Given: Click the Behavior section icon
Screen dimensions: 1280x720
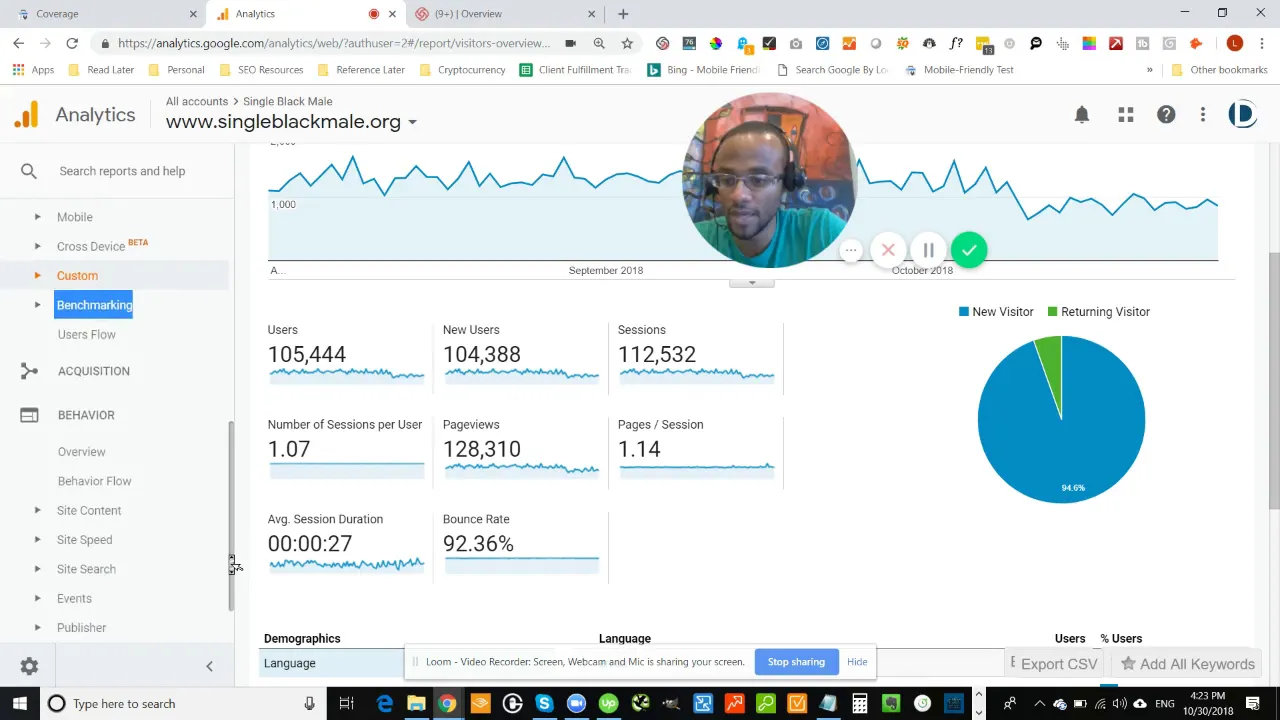Looking at the screenshot, I should (29, 415).
